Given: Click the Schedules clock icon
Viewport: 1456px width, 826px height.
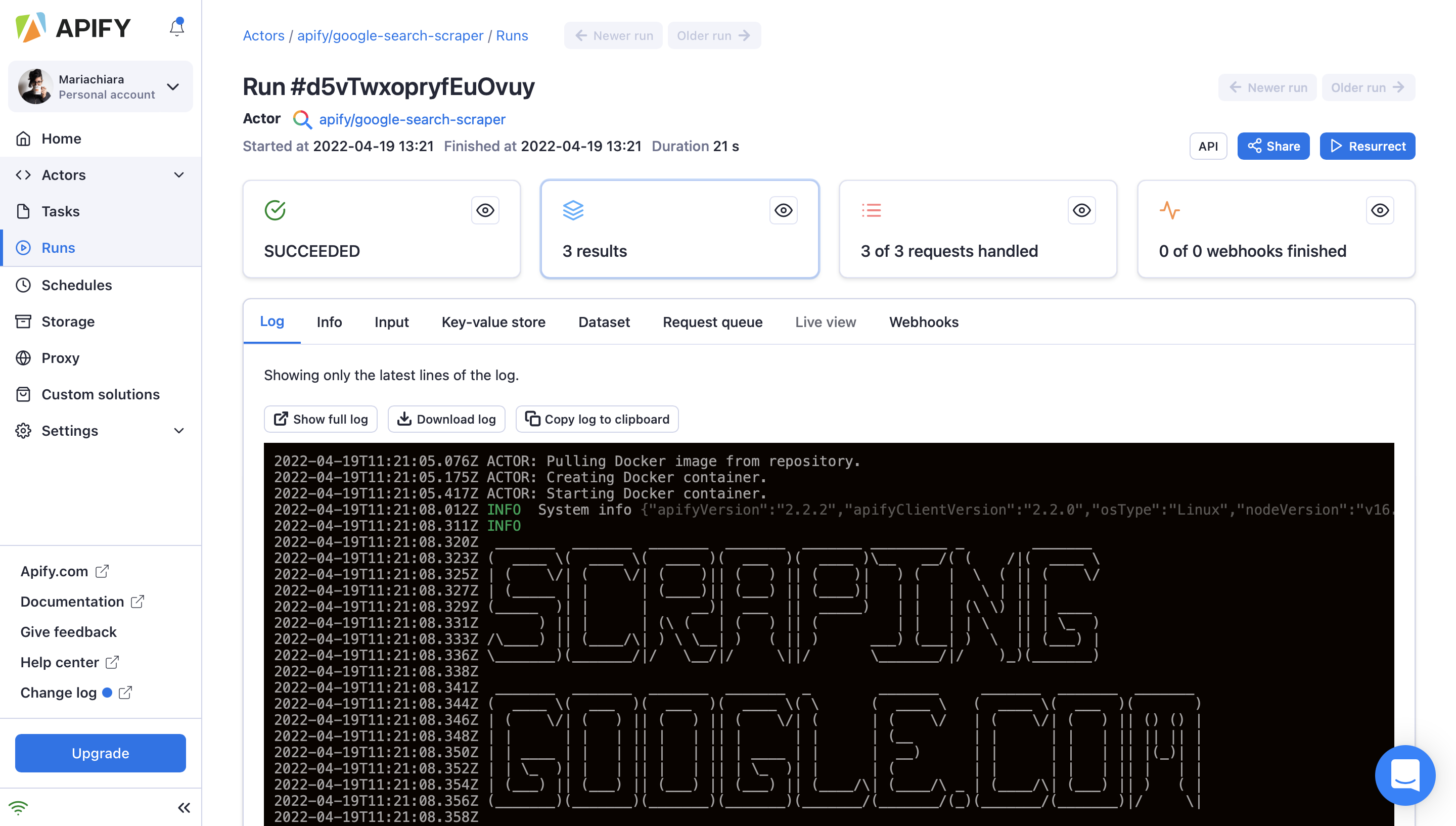Looking at the screenshot, I should pos(23,285).
